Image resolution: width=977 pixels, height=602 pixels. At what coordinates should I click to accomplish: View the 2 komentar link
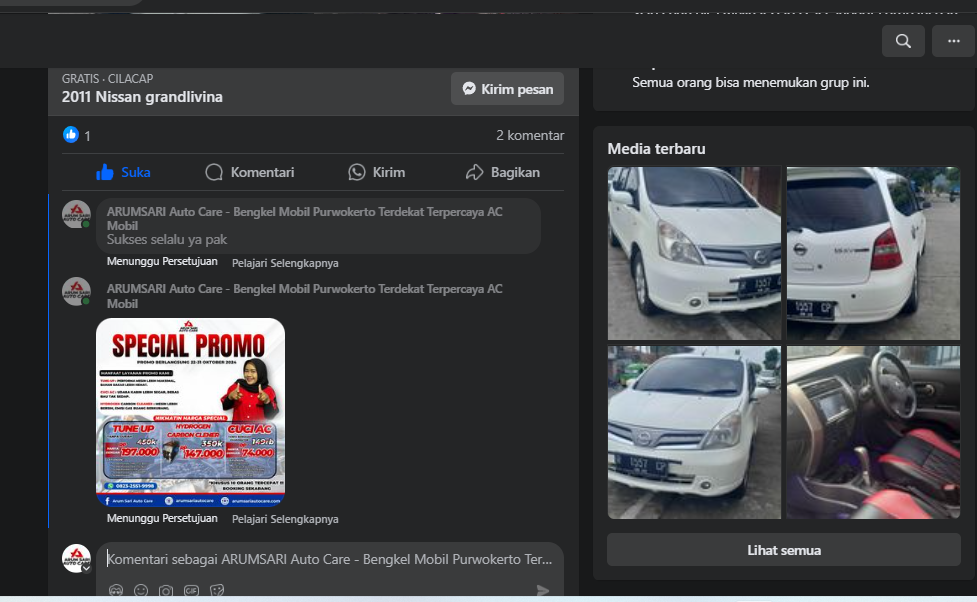(x=530, y=135)
